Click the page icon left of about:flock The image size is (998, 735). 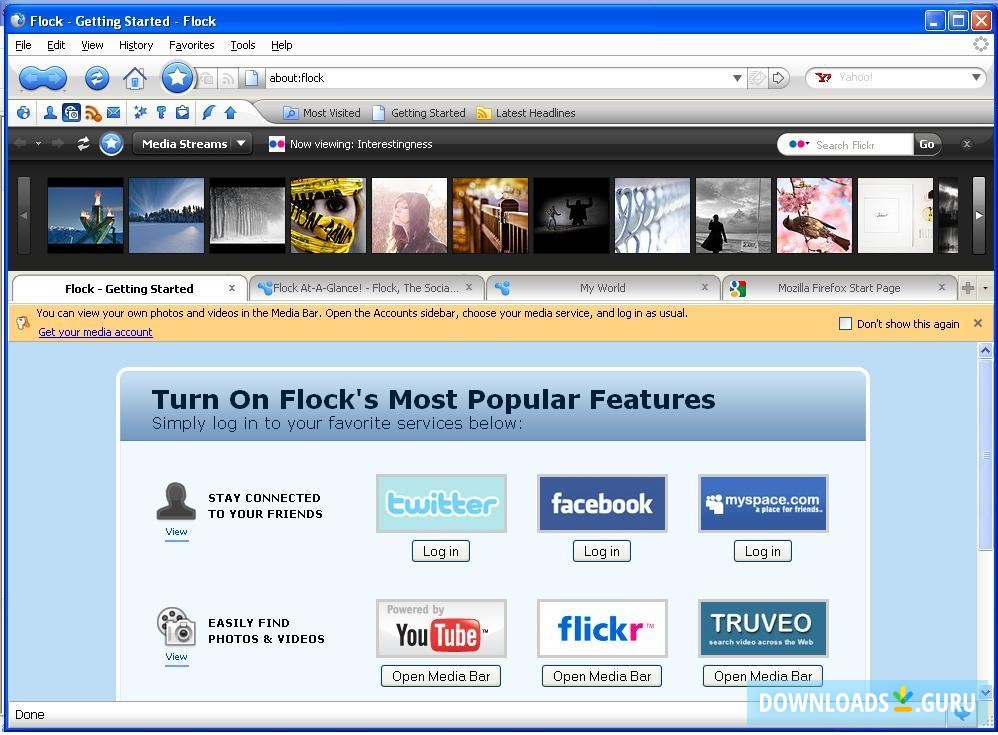251,78
